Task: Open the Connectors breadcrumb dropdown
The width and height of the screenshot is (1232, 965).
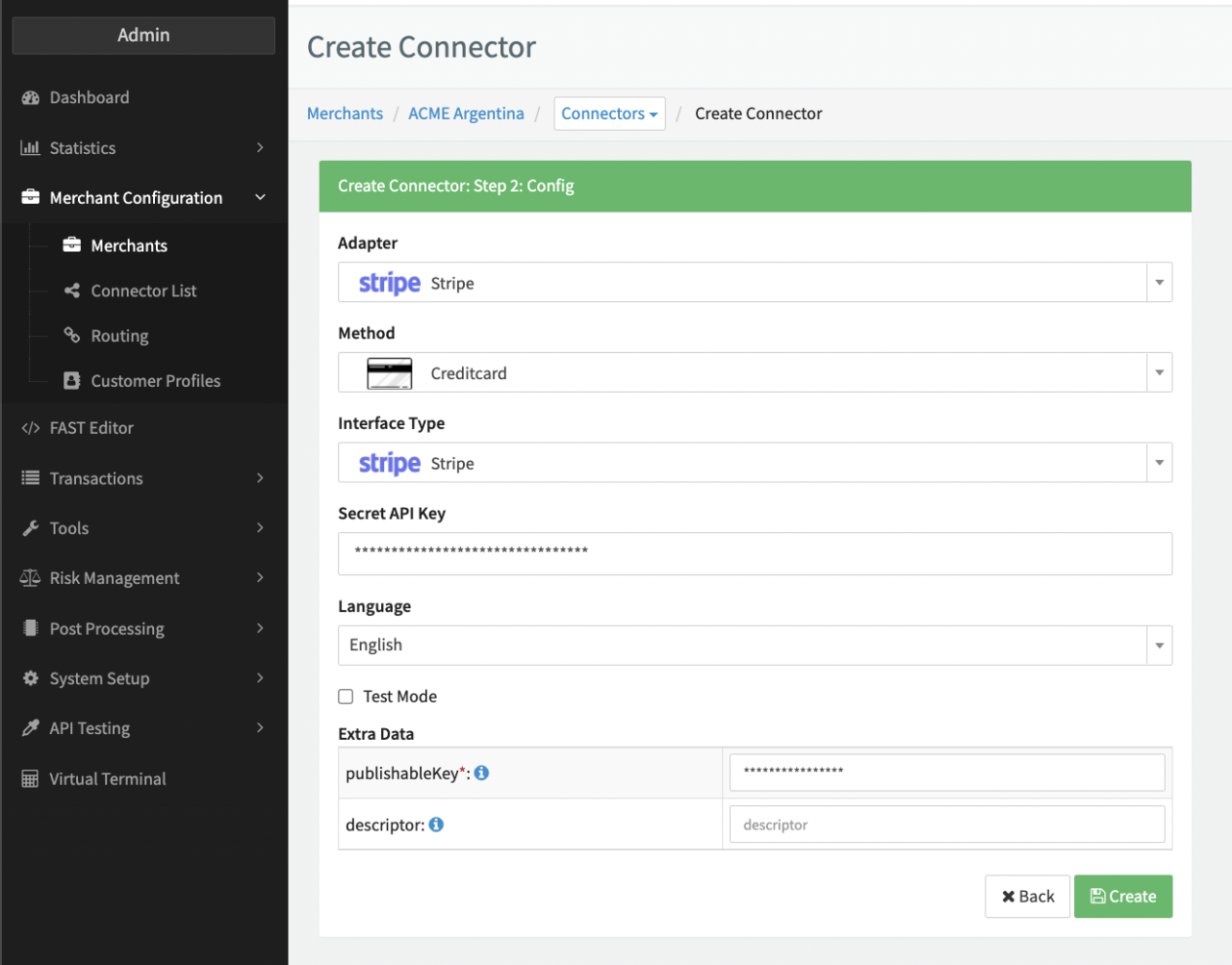Action: [x=609, y=113]
